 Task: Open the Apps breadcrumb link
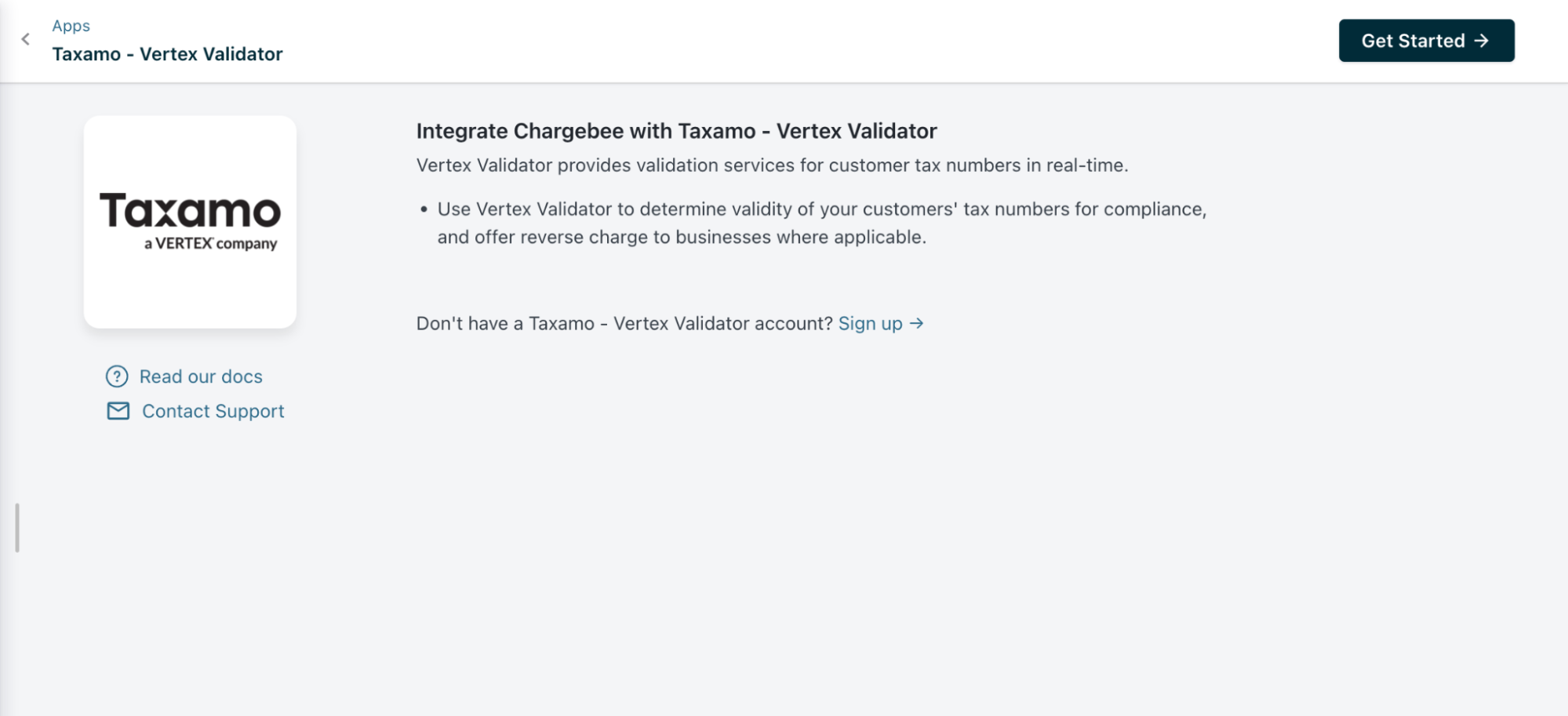[71, 26]
